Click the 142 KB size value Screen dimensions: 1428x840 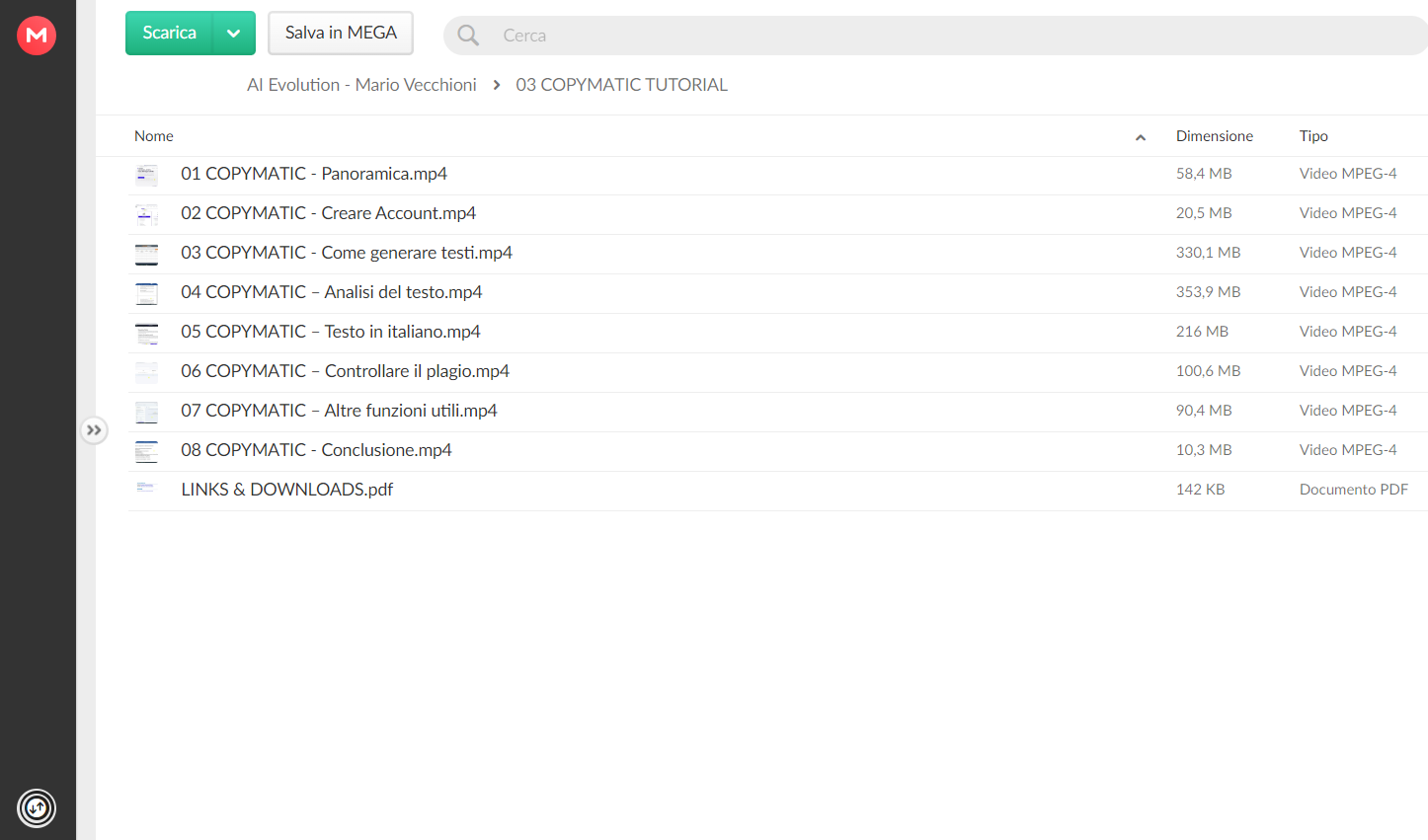tap(1200, 490)
